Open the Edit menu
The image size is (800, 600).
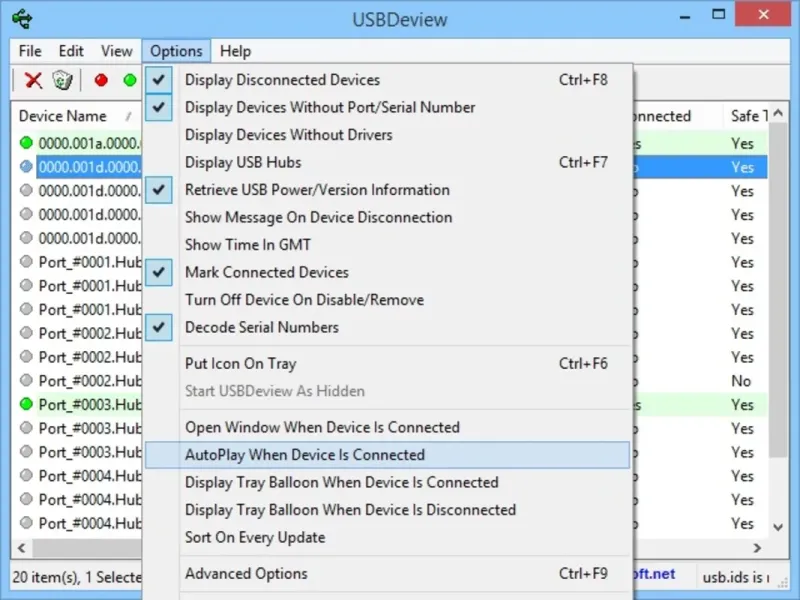pyautogui.click(x=71, y=51)
